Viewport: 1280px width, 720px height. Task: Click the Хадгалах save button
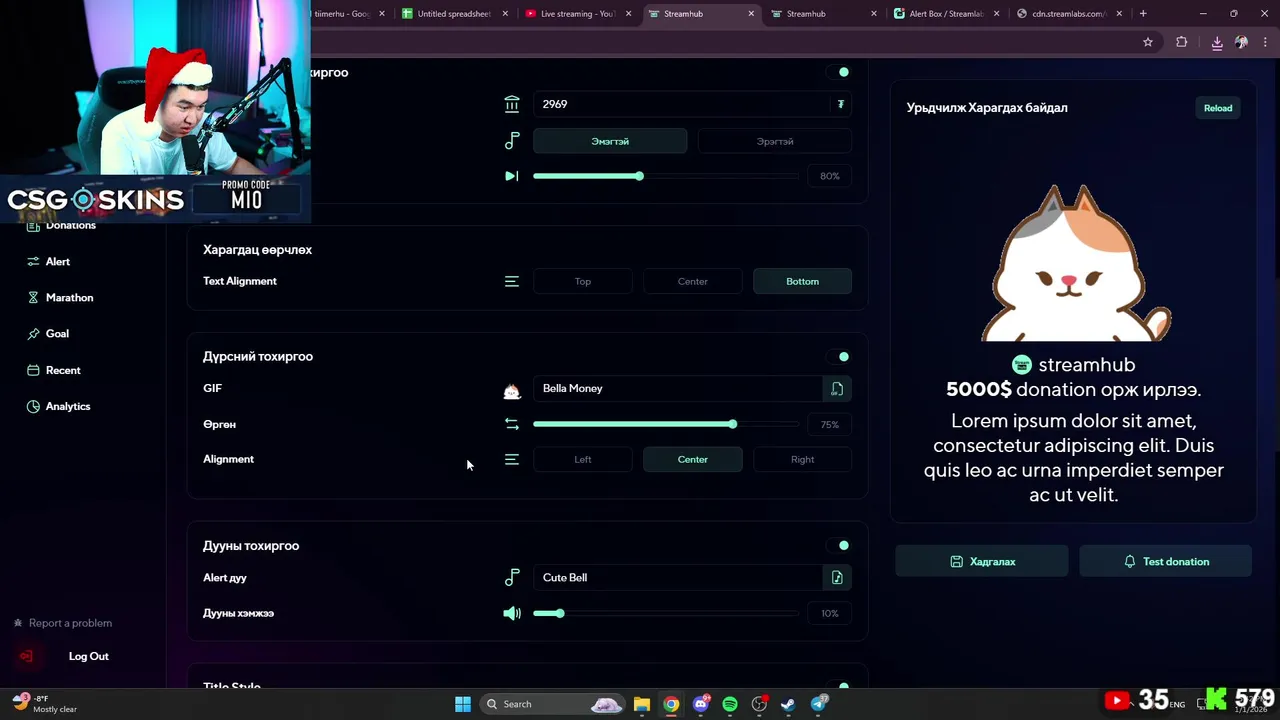pyautogui.click(x=982, y=561)
